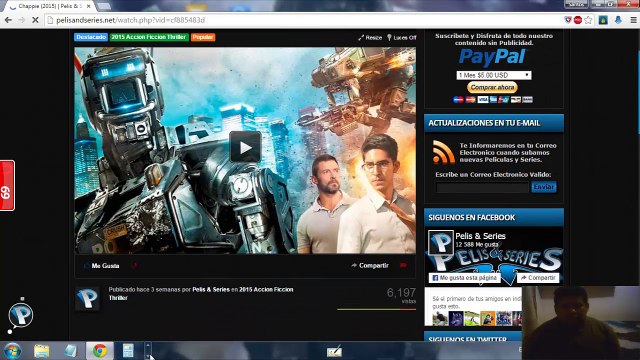
Task: Open the blue download arrow extension
Action: pyautogui.click(x=618, y=20)
